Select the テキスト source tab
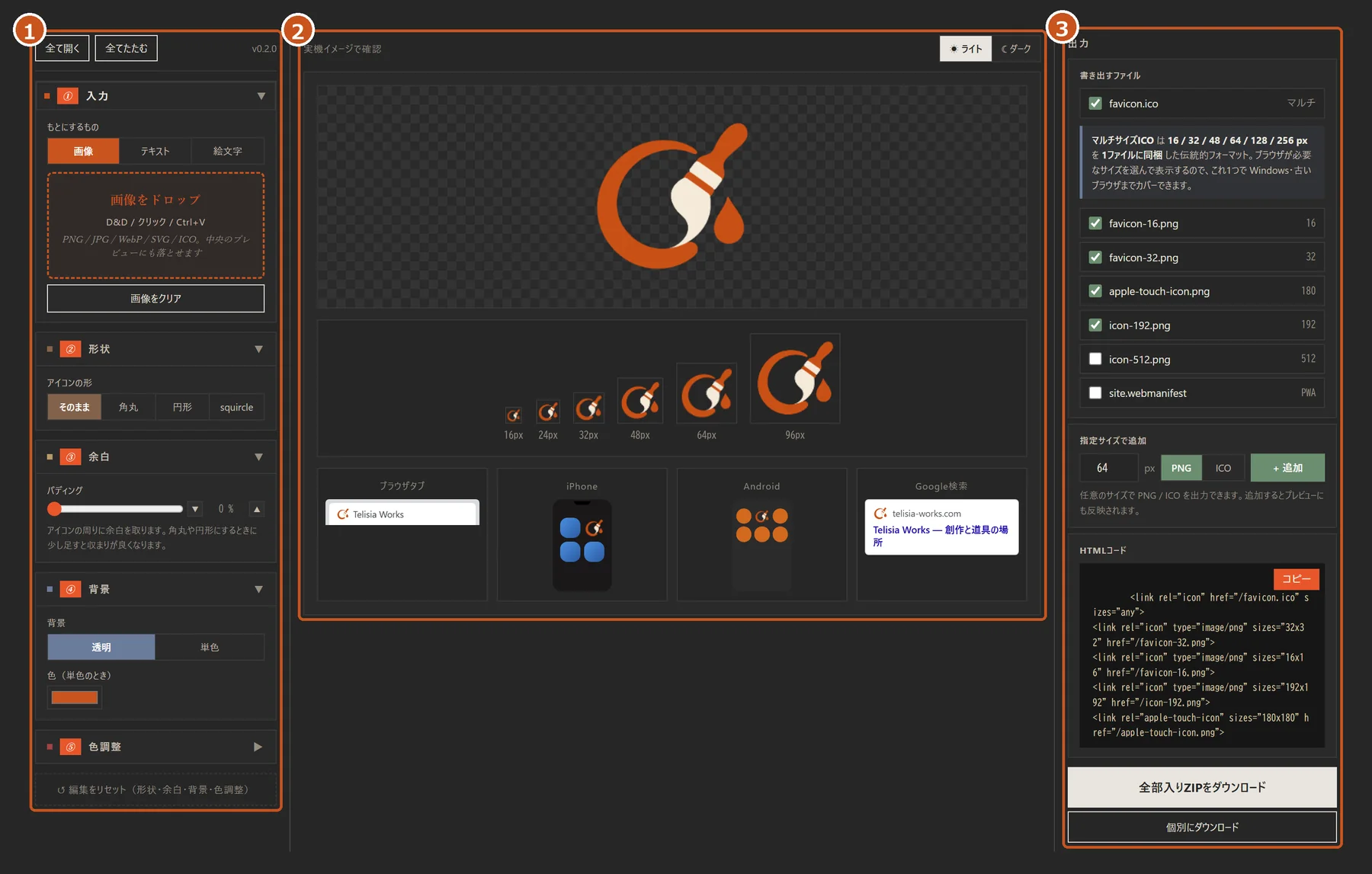Screen dimensions: 1372x874 155,151
